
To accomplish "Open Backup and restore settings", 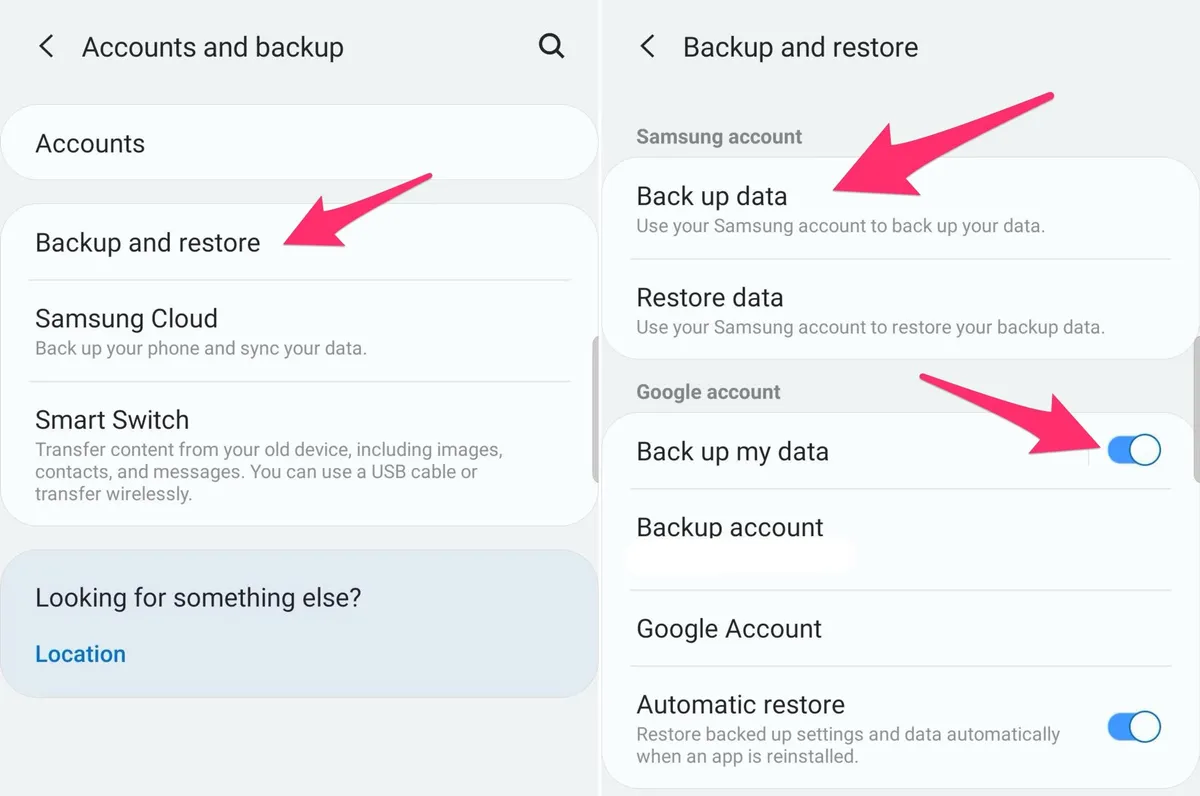I will pyautogui.click(x=147, y=242).
